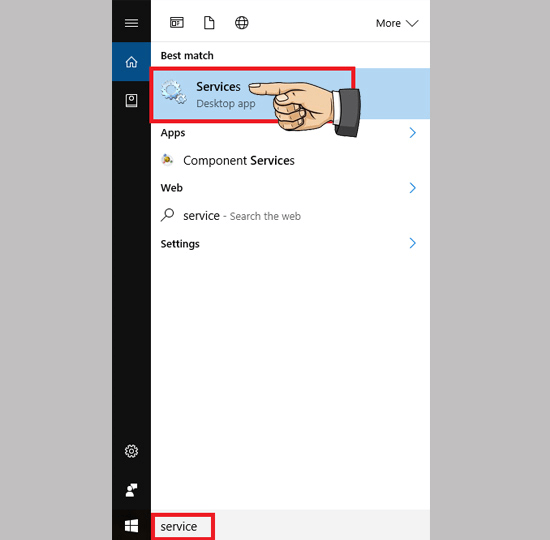Select the Apps category heading
Viewport: 550px width, 540px height.
(173, 133)
